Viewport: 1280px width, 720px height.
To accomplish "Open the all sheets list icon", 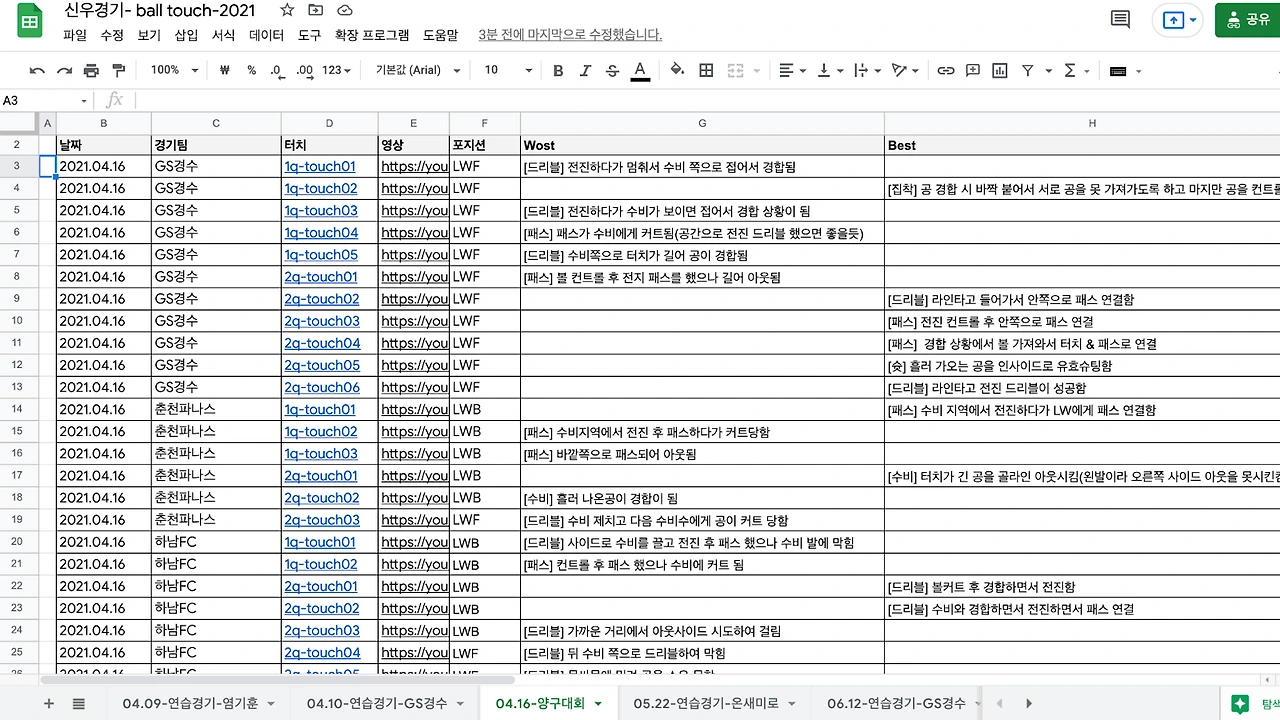I will tap(79, 703).
